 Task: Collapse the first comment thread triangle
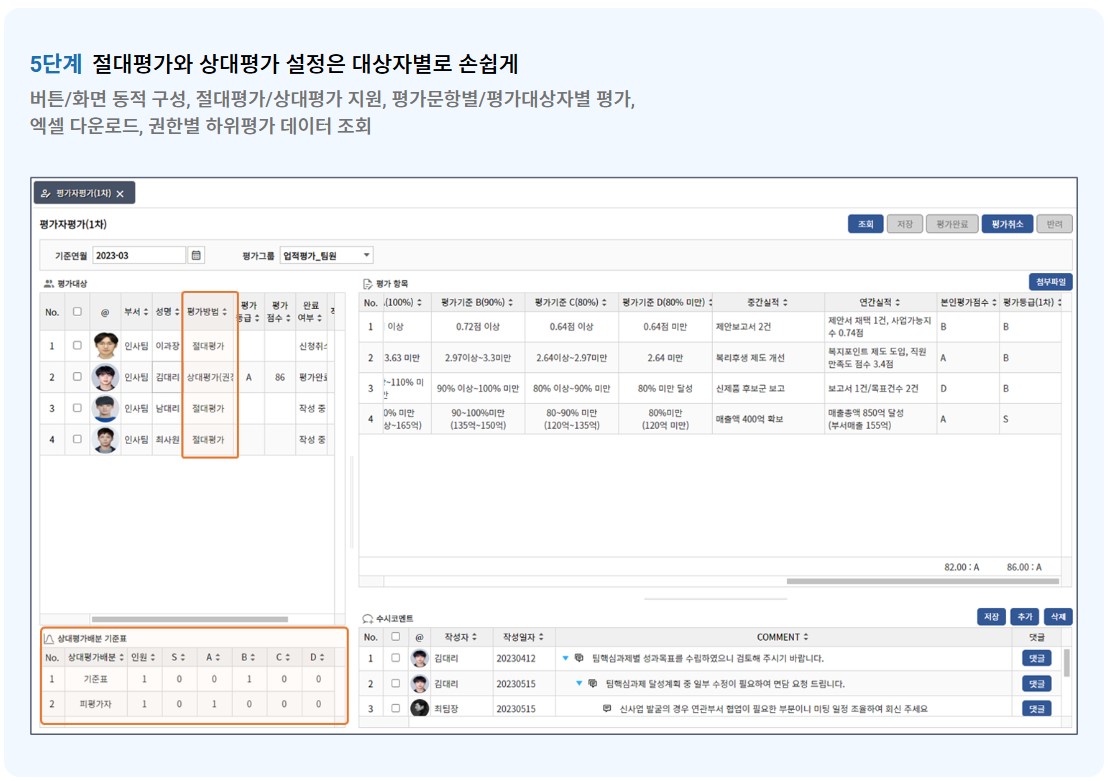[x=565, y=658]
